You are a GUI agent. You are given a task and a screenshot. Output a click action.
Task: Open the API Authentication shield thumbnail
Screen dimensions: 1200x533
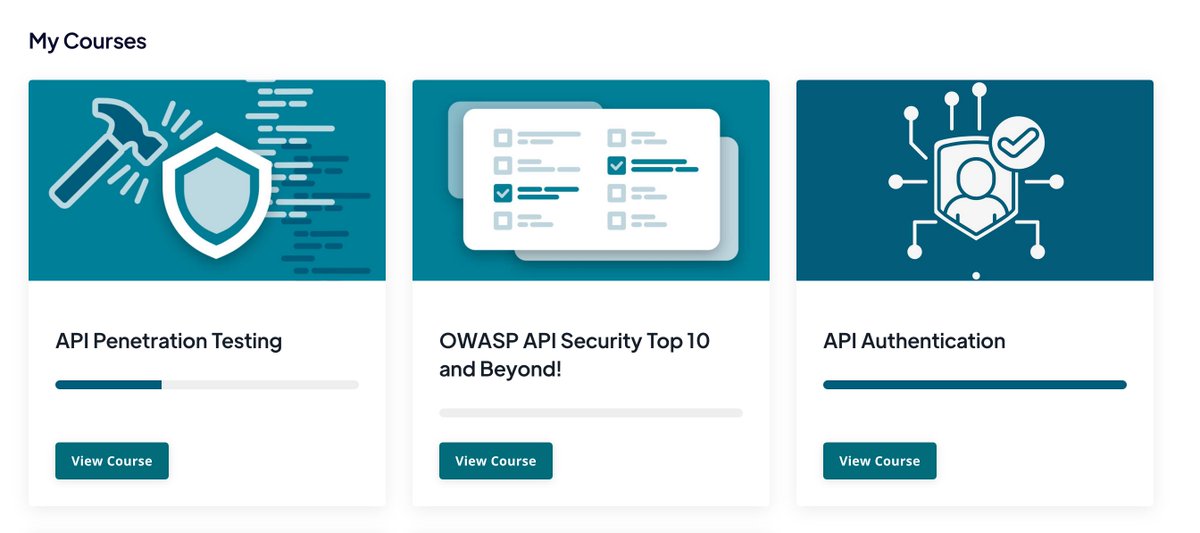[x=975, y=180]
